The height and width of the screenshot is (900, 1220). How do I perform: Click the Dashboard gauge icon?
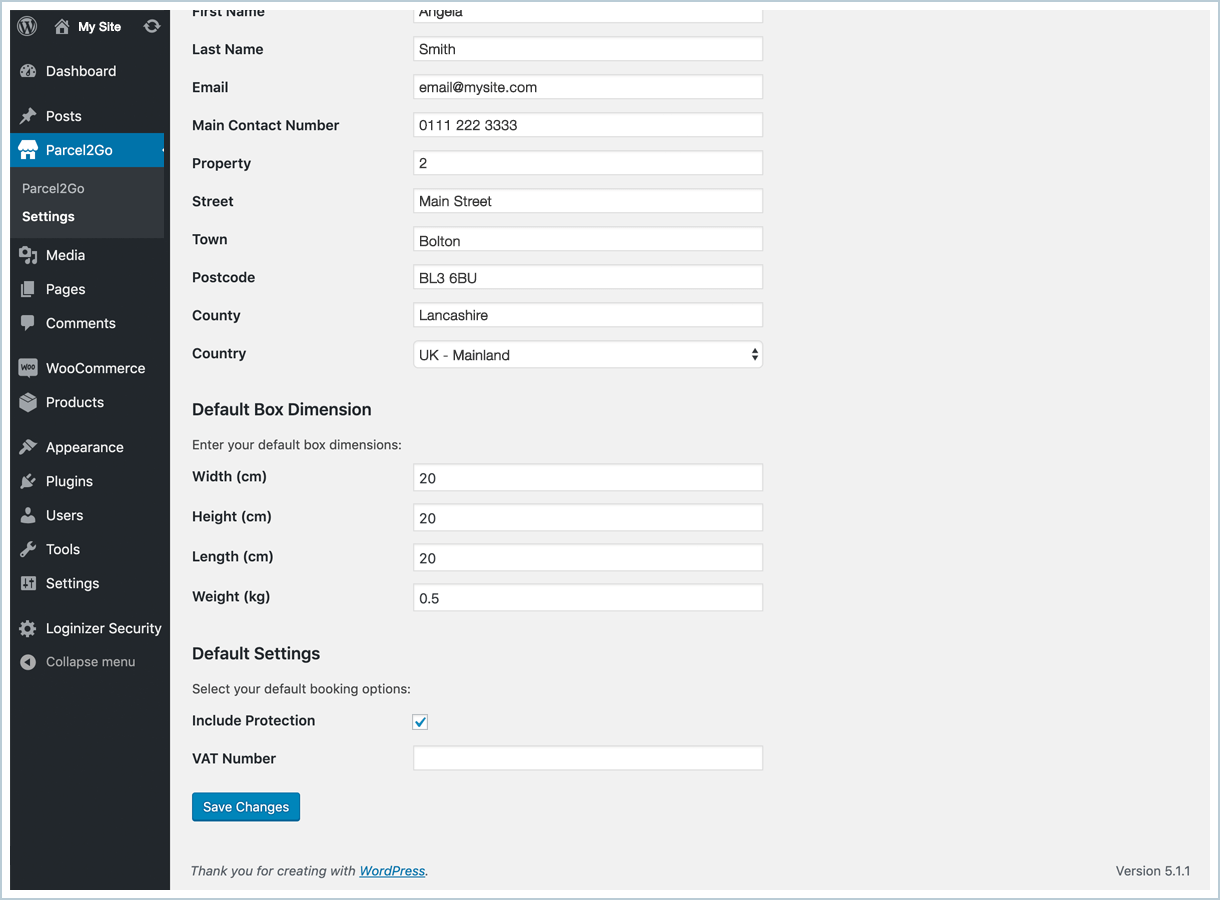pyautogui.click(x=28, y=71)
